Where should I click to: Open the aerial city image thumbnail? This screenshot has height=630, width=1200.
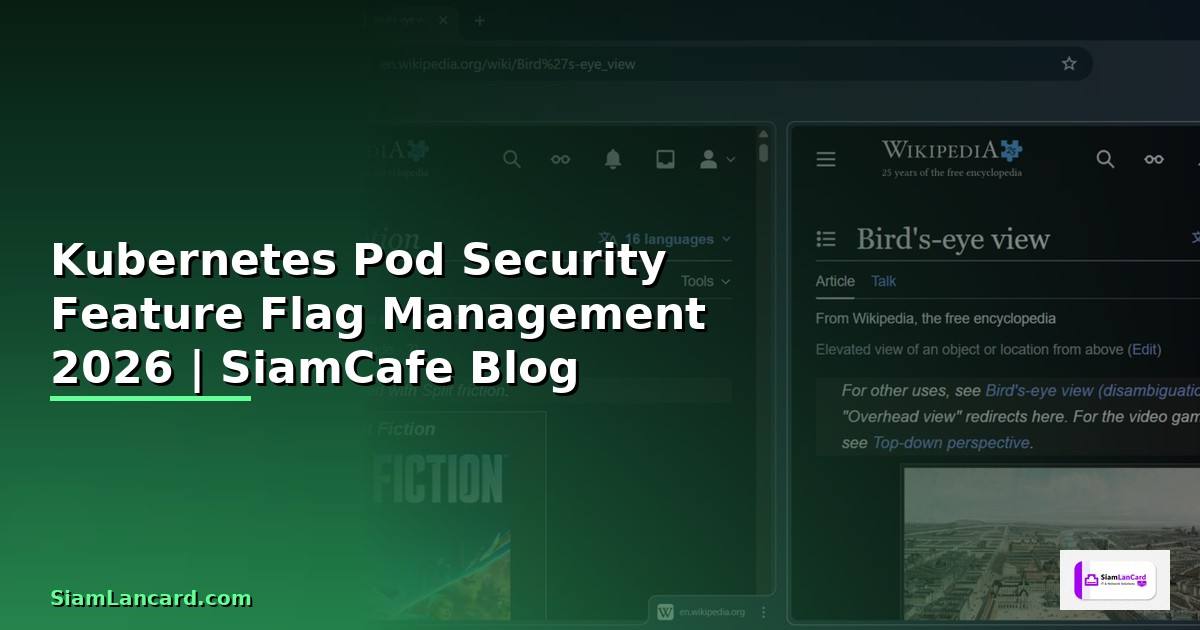pos(1051,544)
